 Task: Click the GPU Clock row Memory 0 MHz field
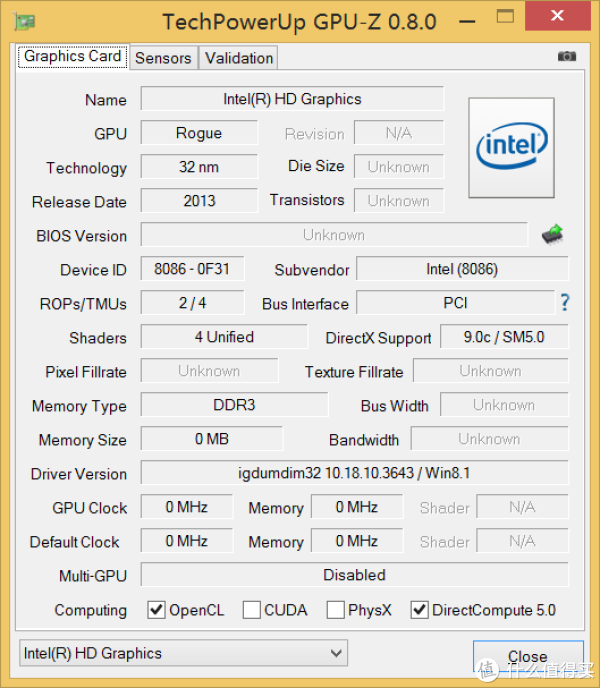click(357, 507)
